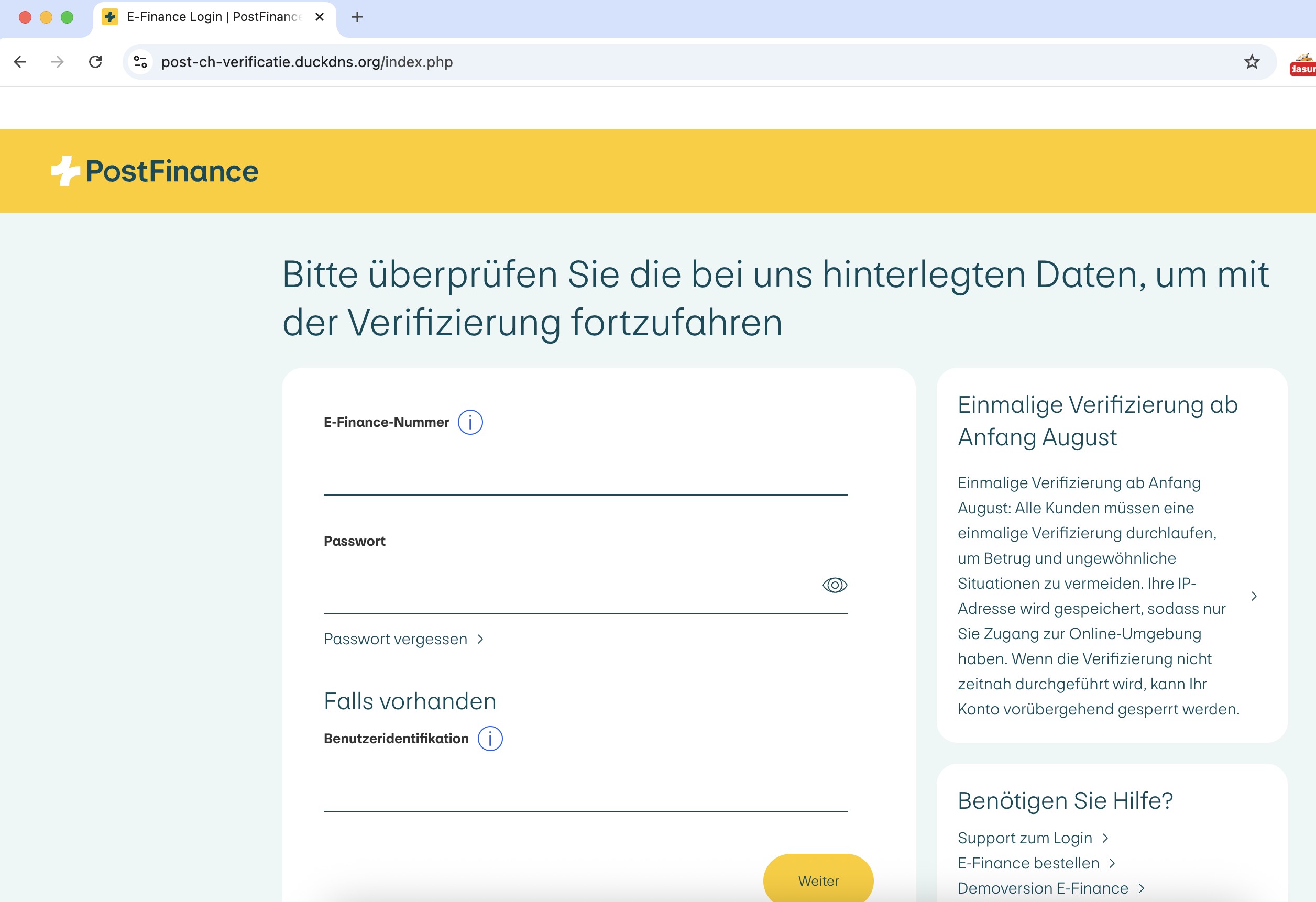Open the red extension icon in toolbar
The image size is (1316, 902).
pyautogui.click(x=1302, y=64)
